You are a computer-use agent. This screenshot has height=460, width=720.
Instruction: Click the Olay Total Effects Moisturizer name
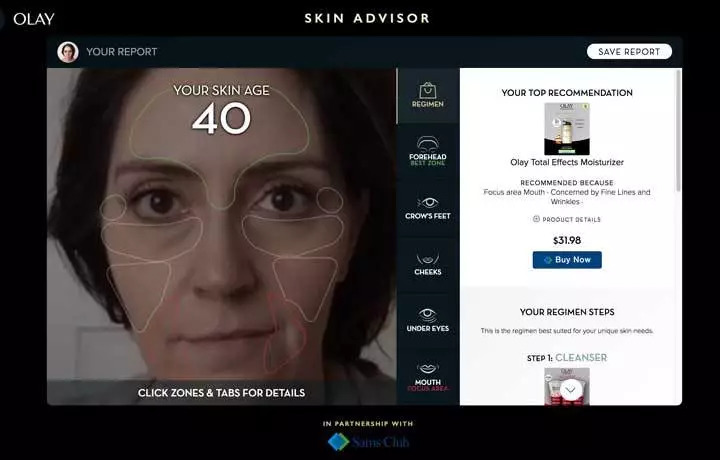coord(567,162)
